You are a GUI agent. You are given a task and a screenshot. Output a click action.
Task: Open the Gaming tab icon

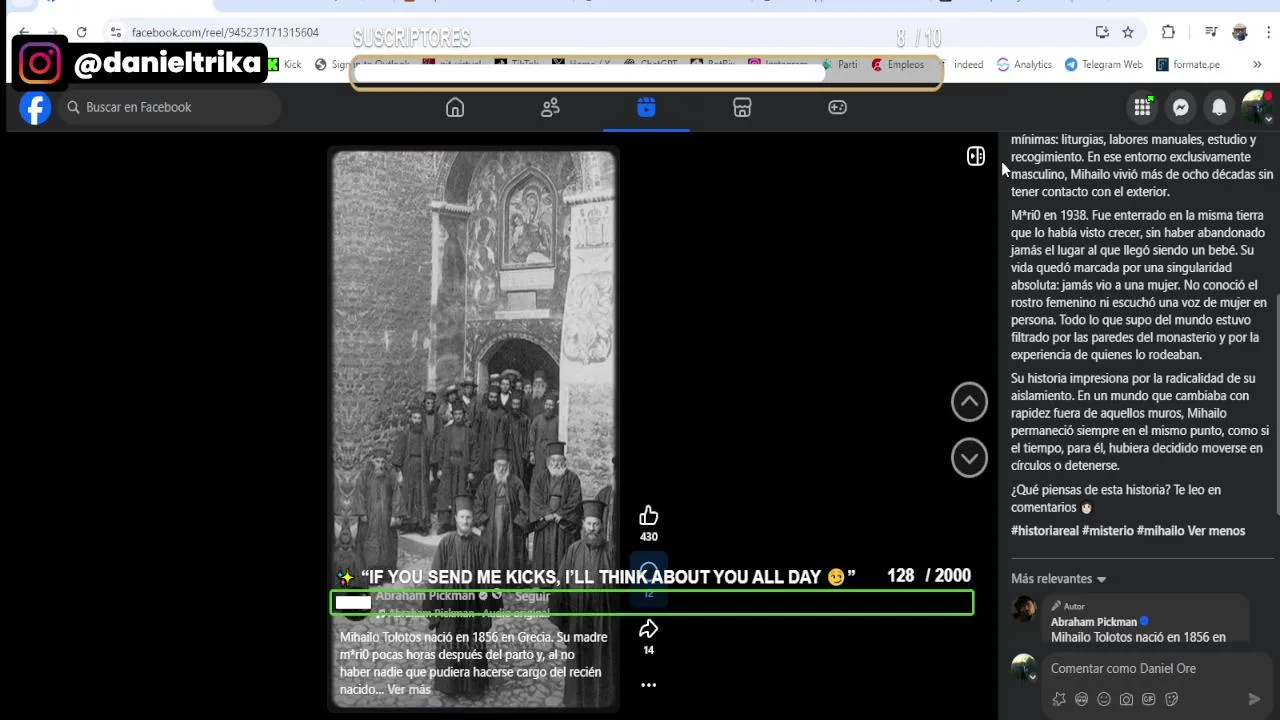(838, 107)
